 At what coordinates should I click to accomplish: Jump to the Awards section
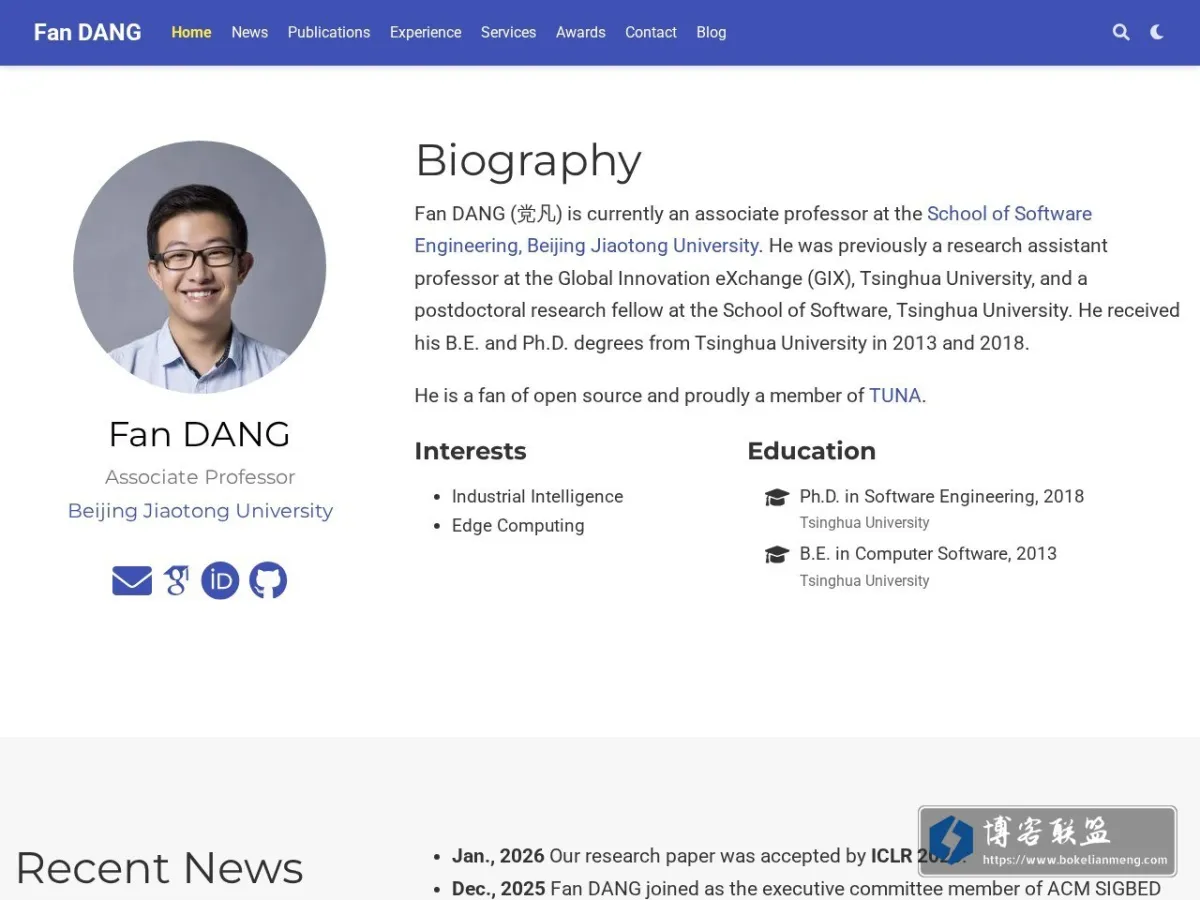(581, 32)
